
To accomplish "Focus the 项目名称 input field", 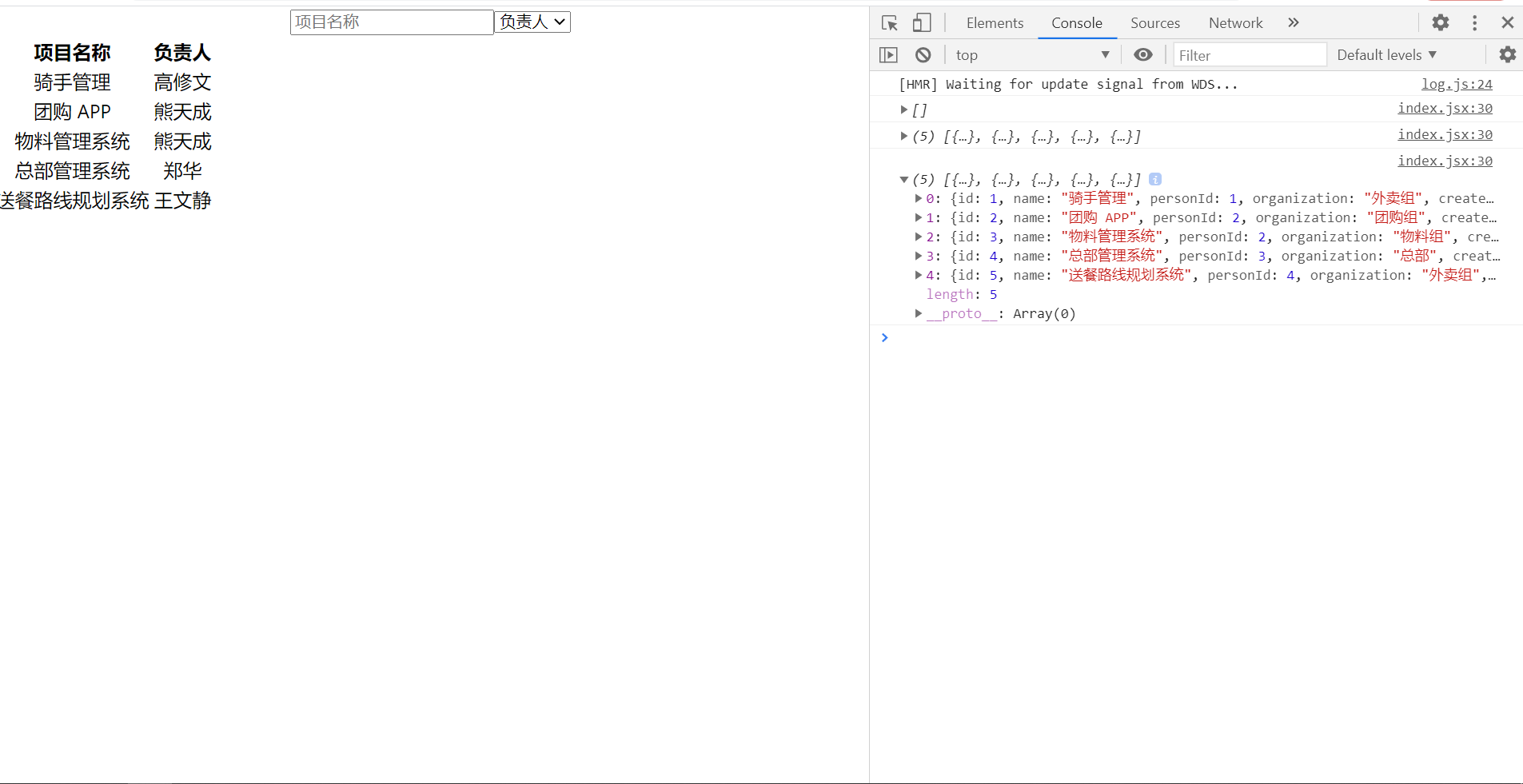I will [x=392, y=22].
